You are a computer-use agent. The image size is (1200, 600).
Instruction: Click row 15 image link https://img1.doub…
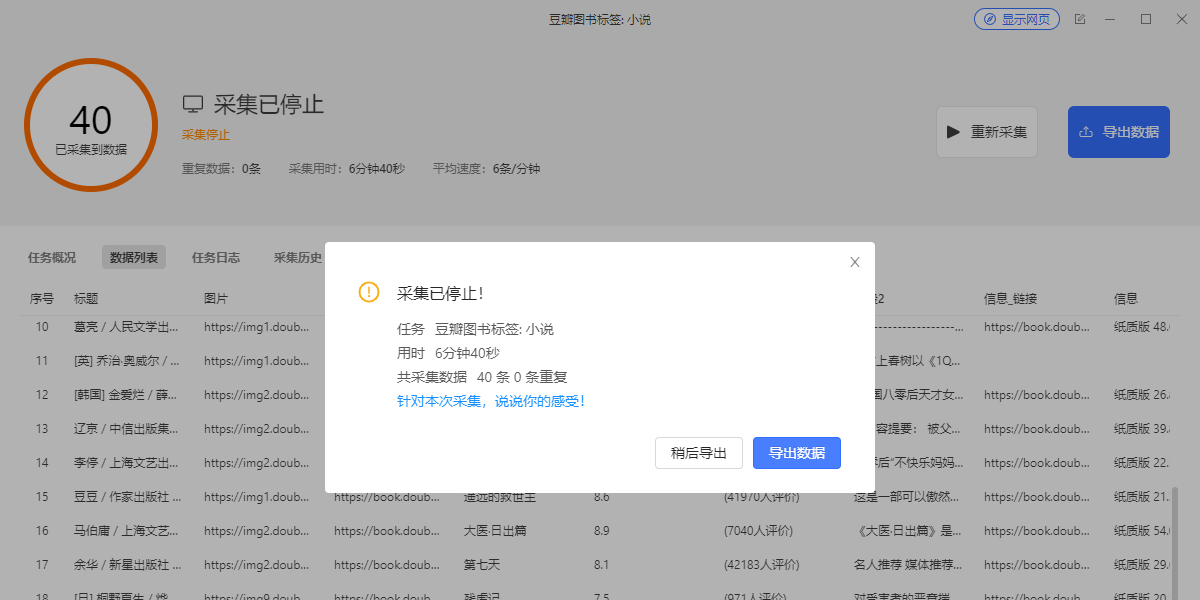tap(257, 496)
